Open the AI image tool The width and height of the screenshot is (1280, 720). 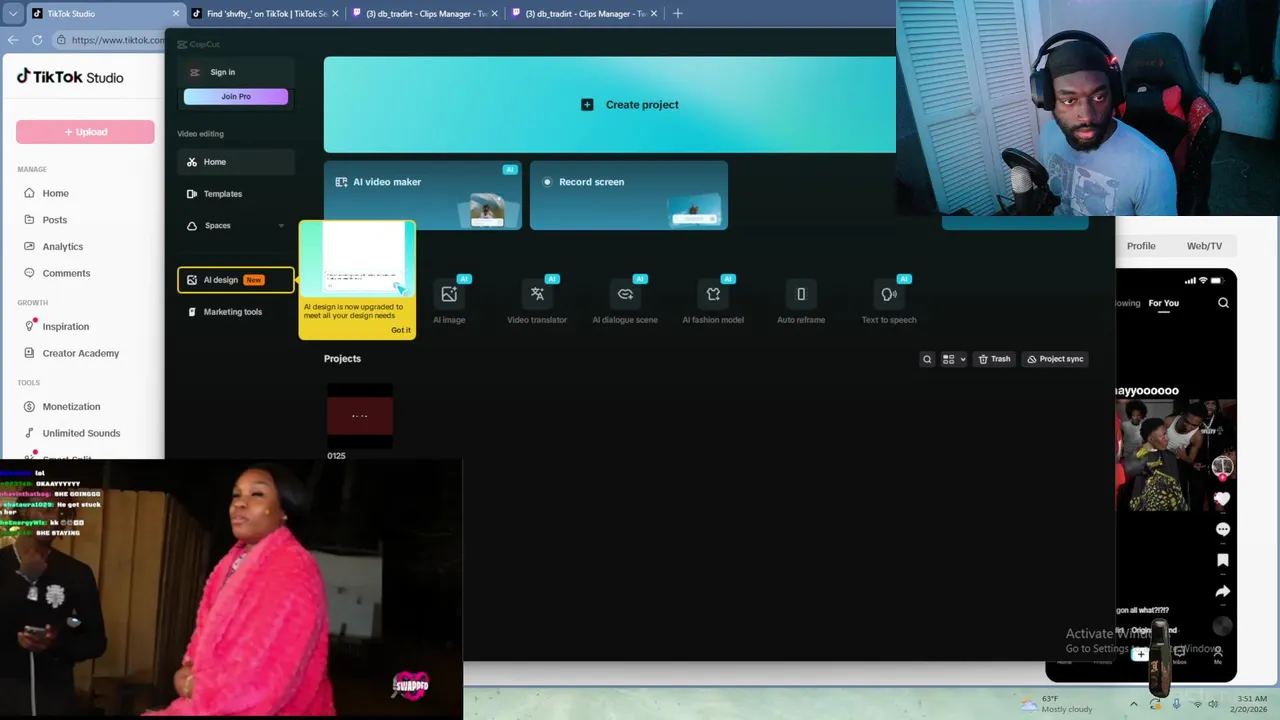[449, 301]
